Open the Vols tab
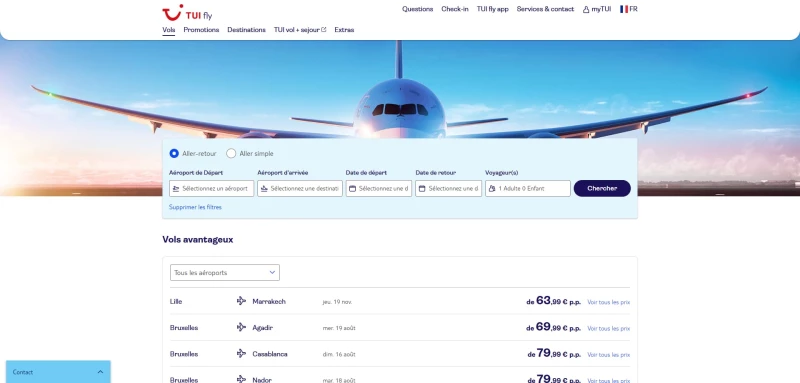Viewport: 800px width, 383px height. tap(168, 30)
